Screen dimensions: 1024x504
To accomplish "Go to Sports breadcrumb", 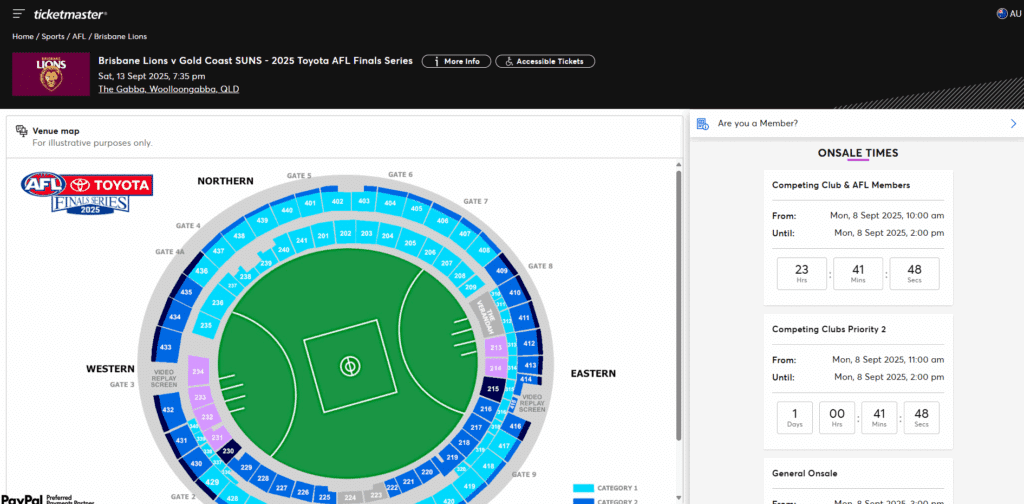I will [53, 37].
